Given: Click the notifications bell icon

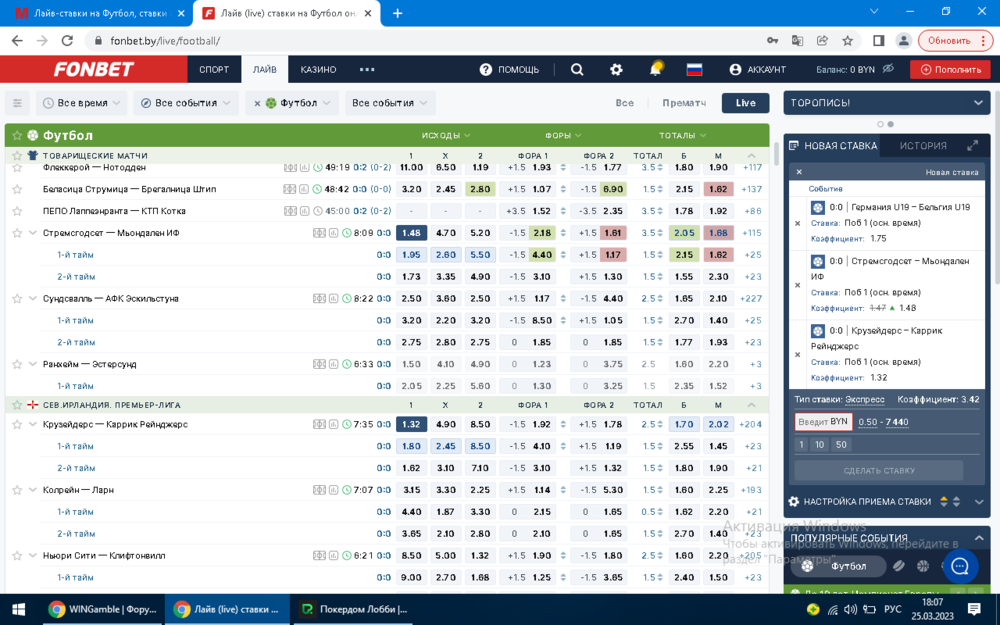Looking at the screenshot, I should point(656,69).
